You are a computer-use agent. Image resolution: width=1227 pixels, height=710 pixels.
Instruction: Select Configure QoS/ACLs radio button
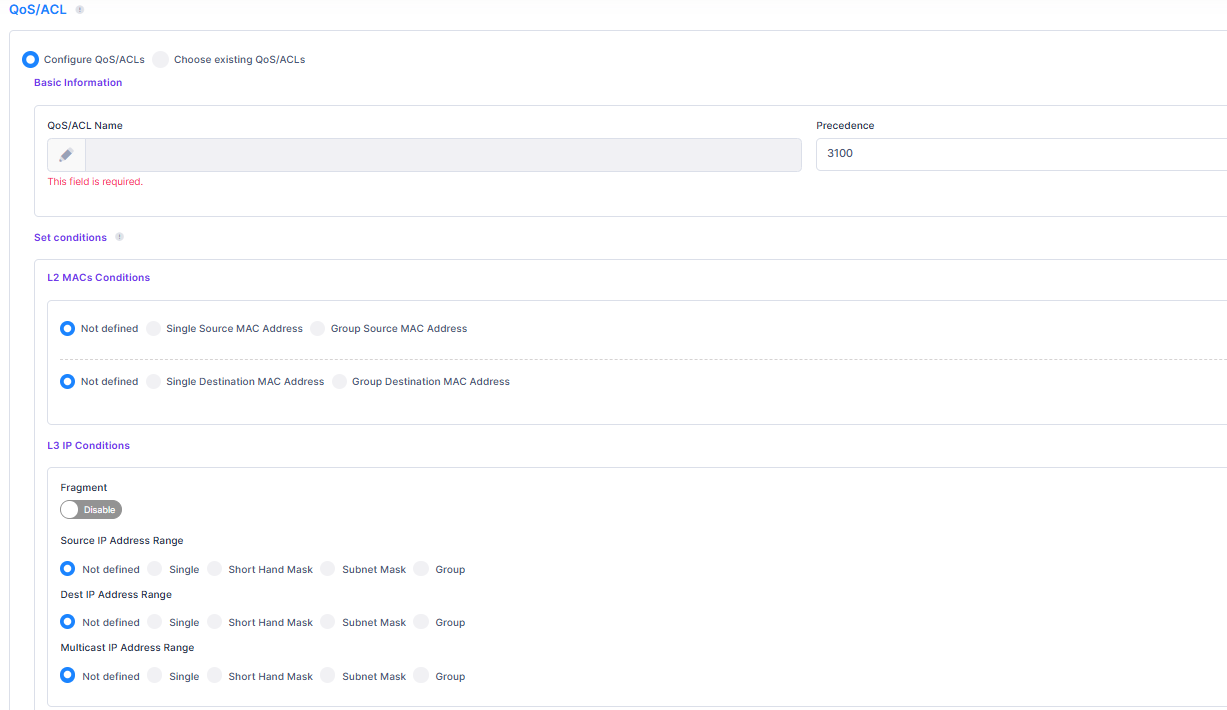tap(31, 60)
